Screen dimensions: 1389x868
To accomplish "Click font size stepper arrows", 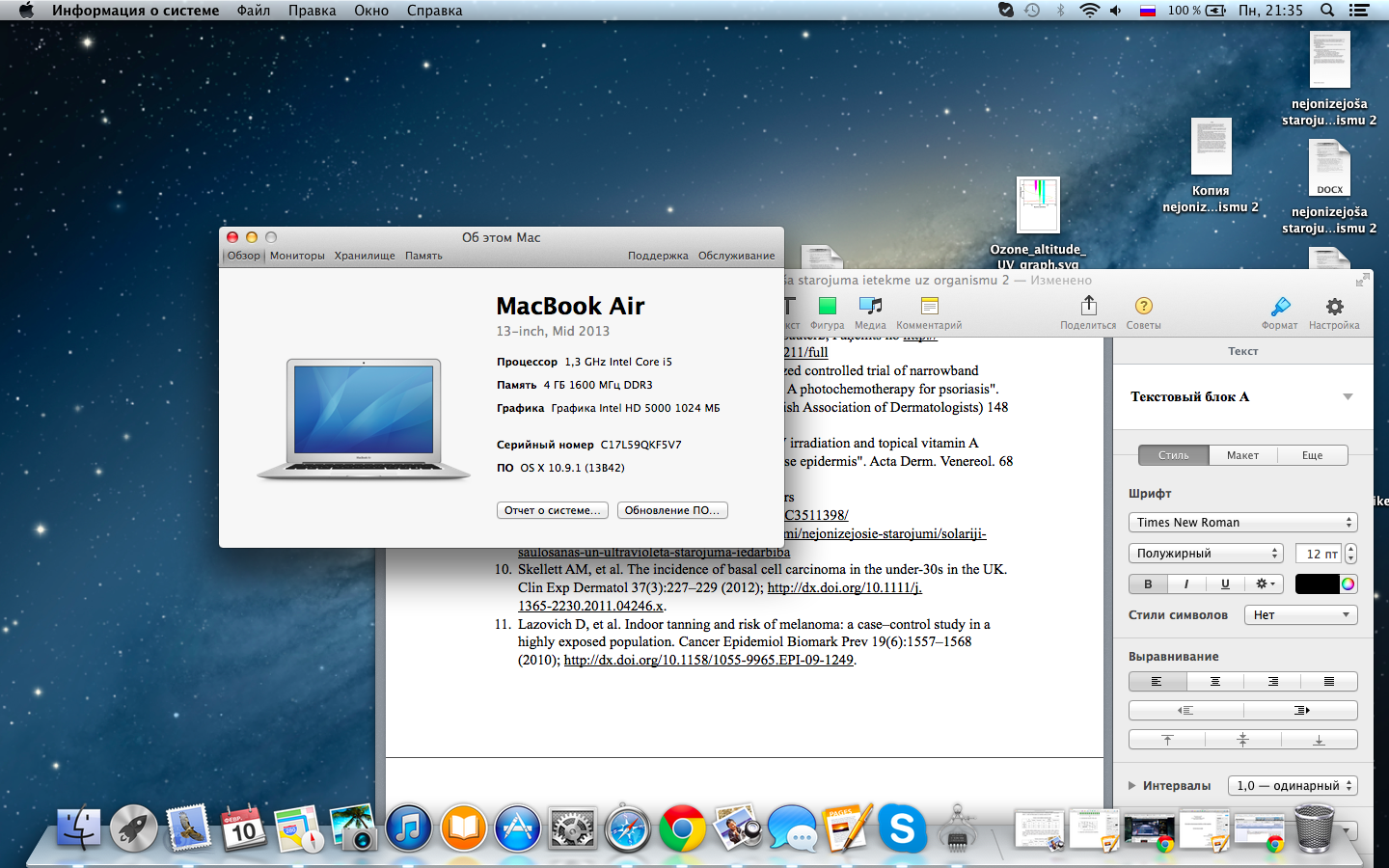I will click(x=1350, y=553).
